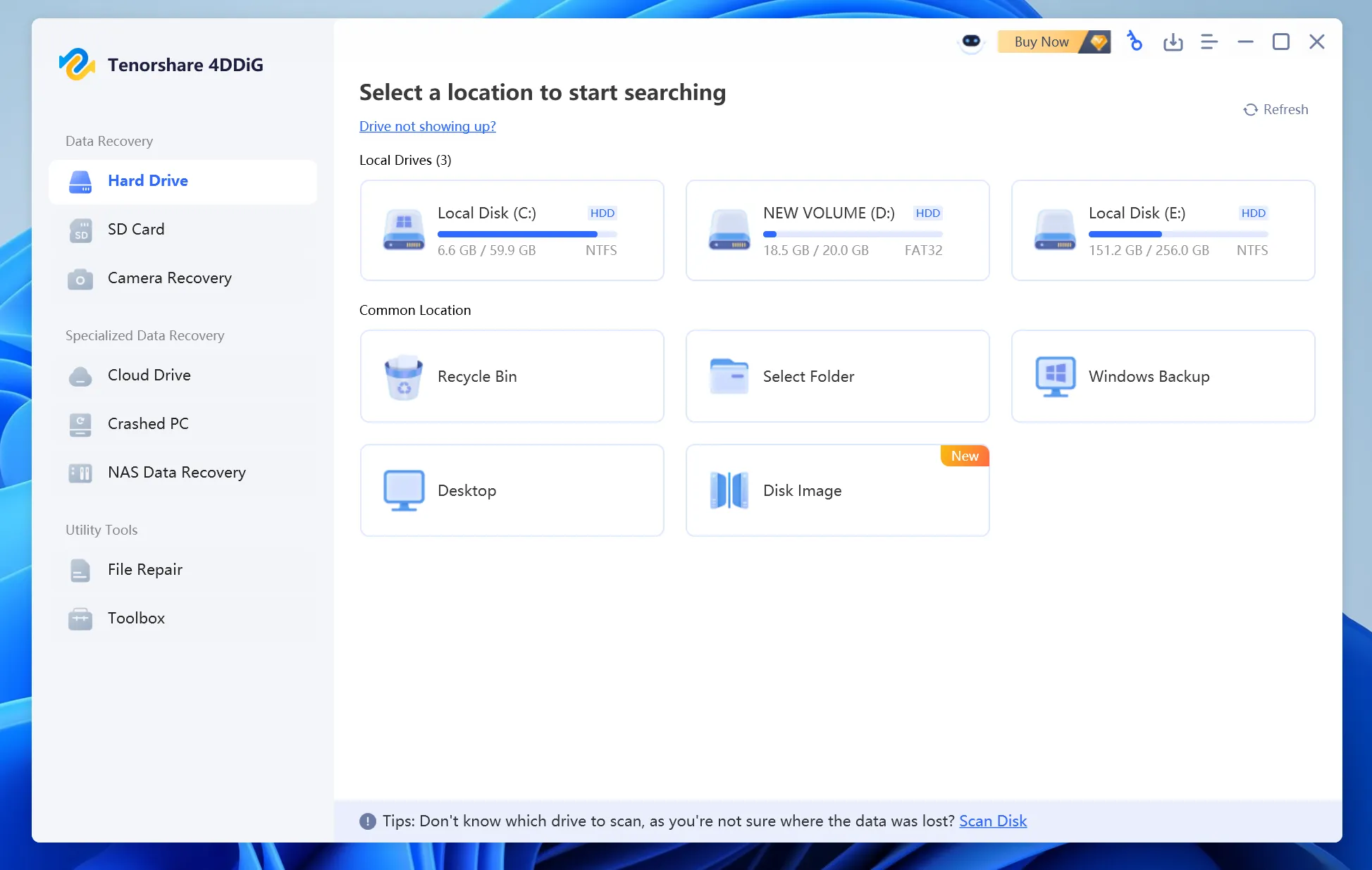Close the 4DDiG window
Image resolution: width=1372 pixels, height=870 pixels.
point(1316,42)
